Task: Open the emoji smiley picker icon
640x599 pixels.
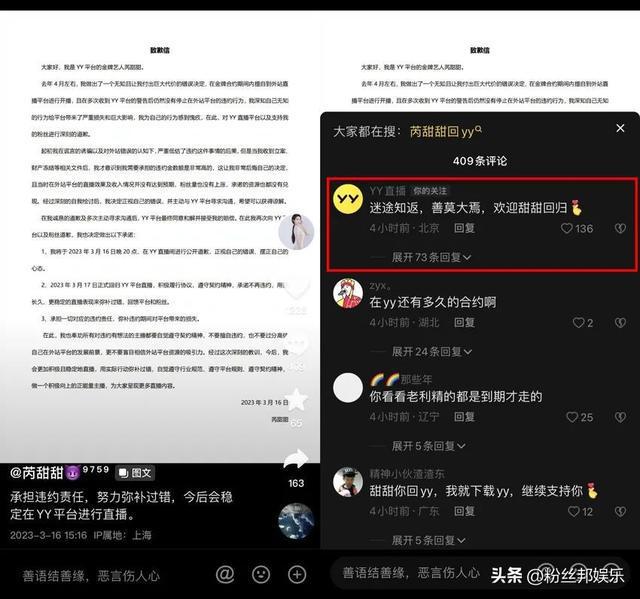Action: (x=261, y=574)
